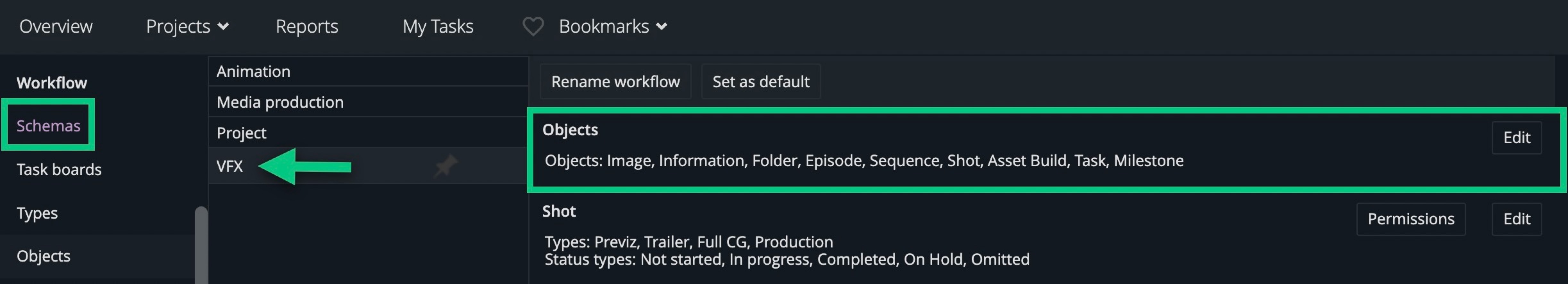This screenshot has height=284, width=1568.
Task: Edit the Objects section
Action: click(x=1516, y=138)
